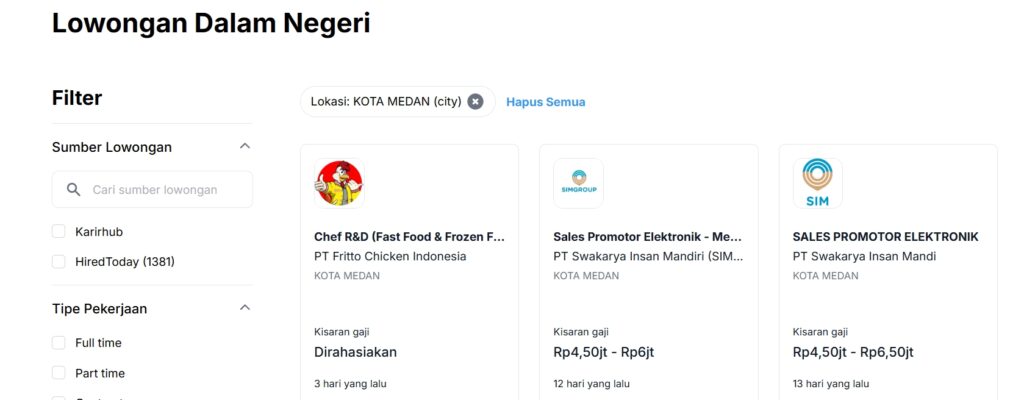Select the Rp4,50jt - Rp6,50jt salary card
The width and height of the screenshot is (1024, 400).
coord(888,272)
